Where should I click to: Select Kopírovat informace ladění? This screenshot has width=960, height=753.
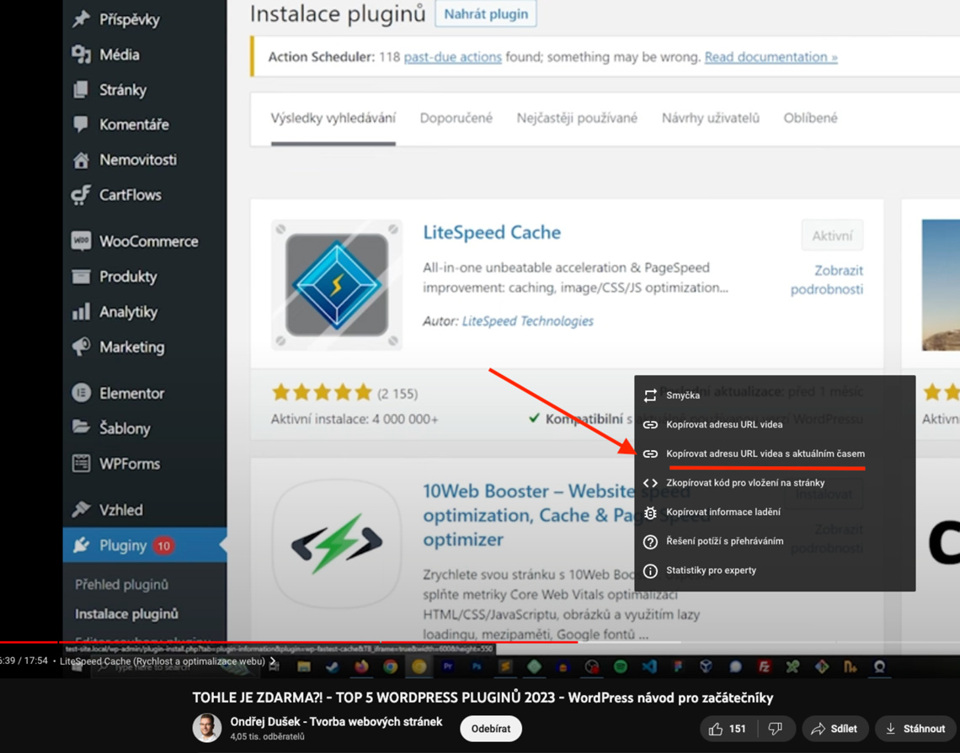(x=774, y=512)
